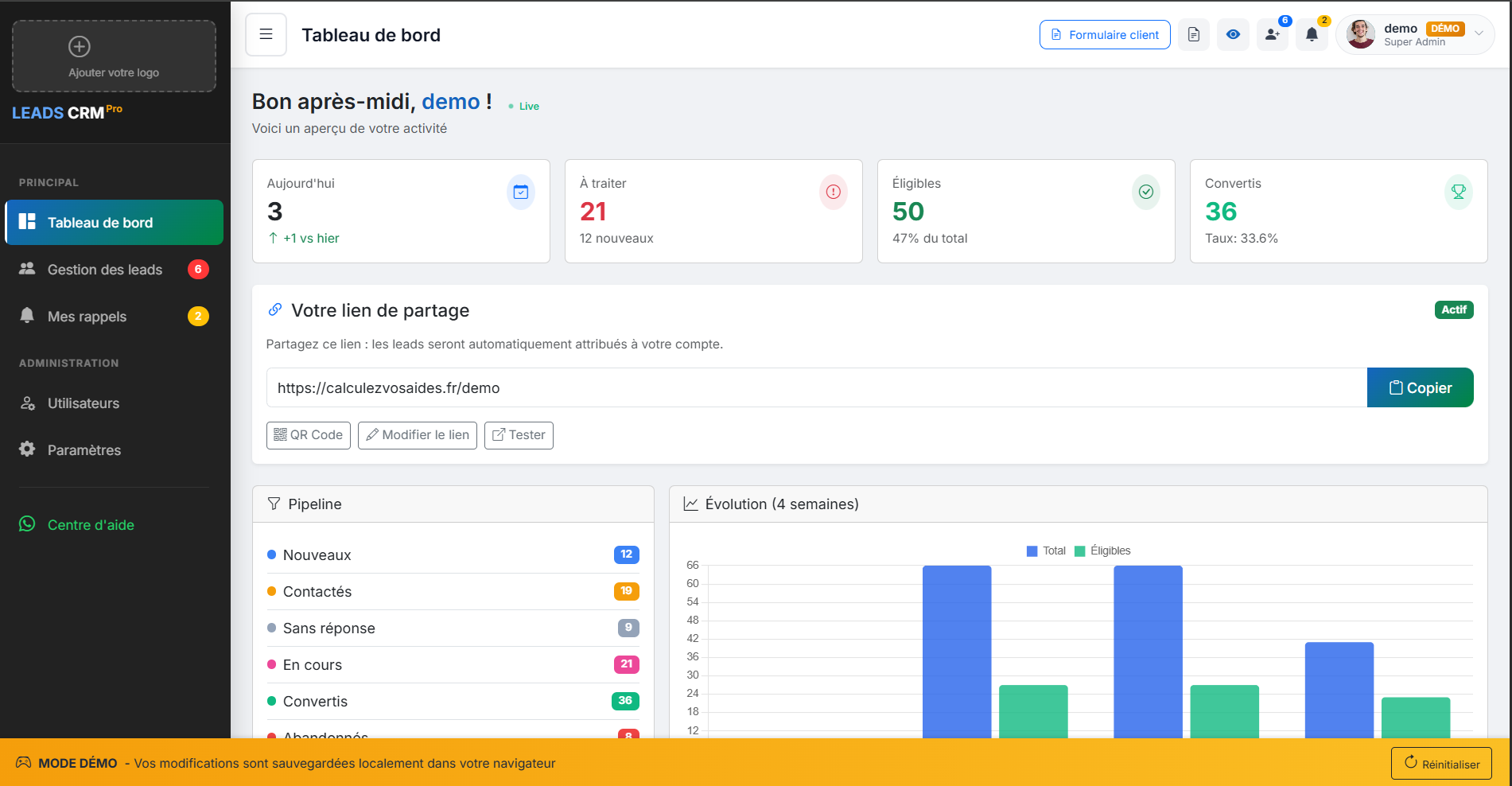
Task: Select Tableau de bord in sidebar
Action: pos(100,222)
